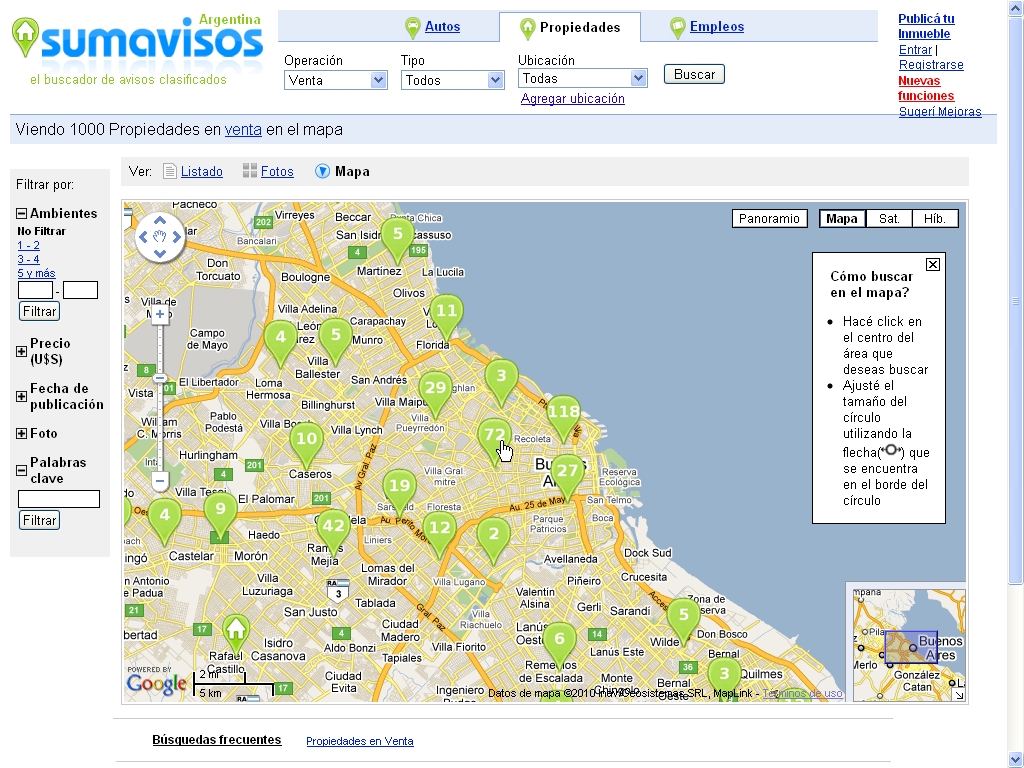Focus the Palabras clave text field

[x=59, y=500]
